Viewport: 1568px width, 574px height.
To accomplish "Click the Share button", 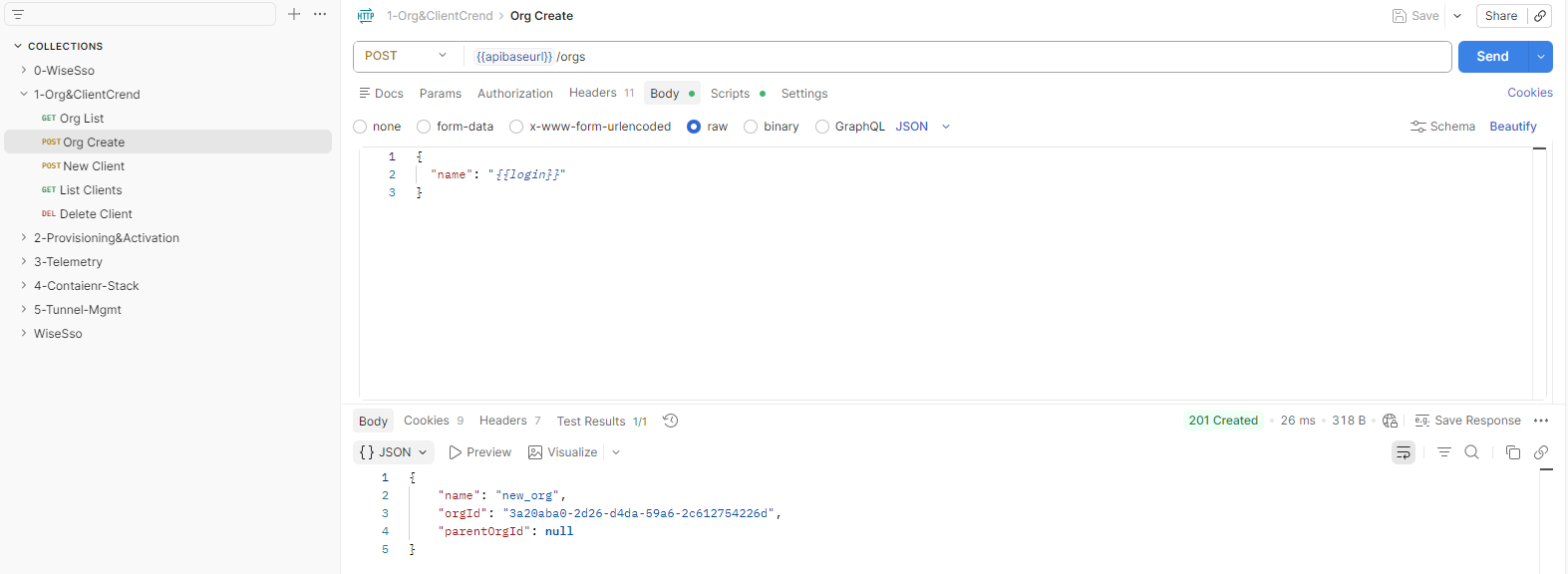I will point(1501,16).
